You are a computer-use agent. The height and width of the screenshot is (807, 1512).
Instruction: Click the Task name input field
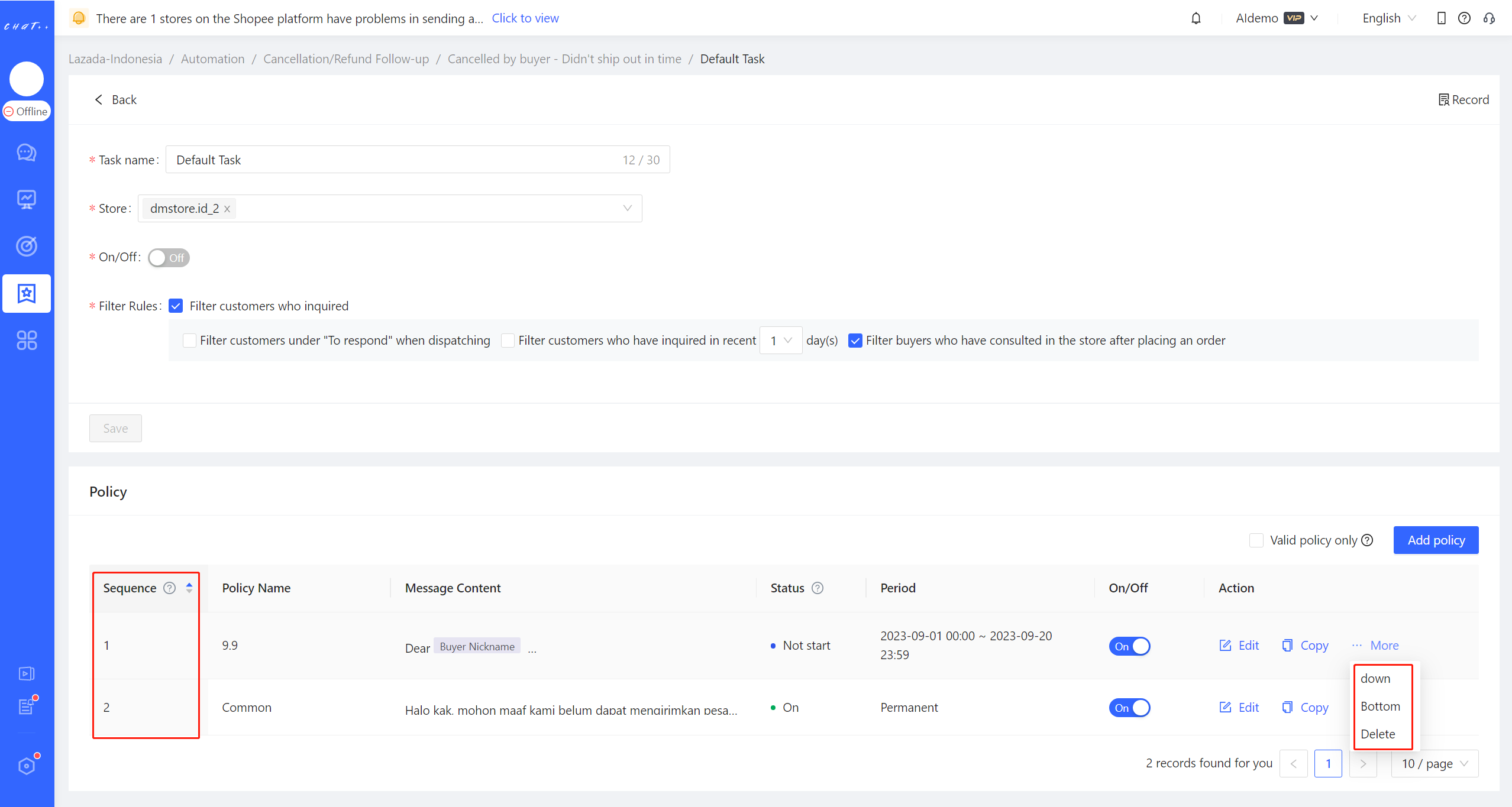coord(418,160)
